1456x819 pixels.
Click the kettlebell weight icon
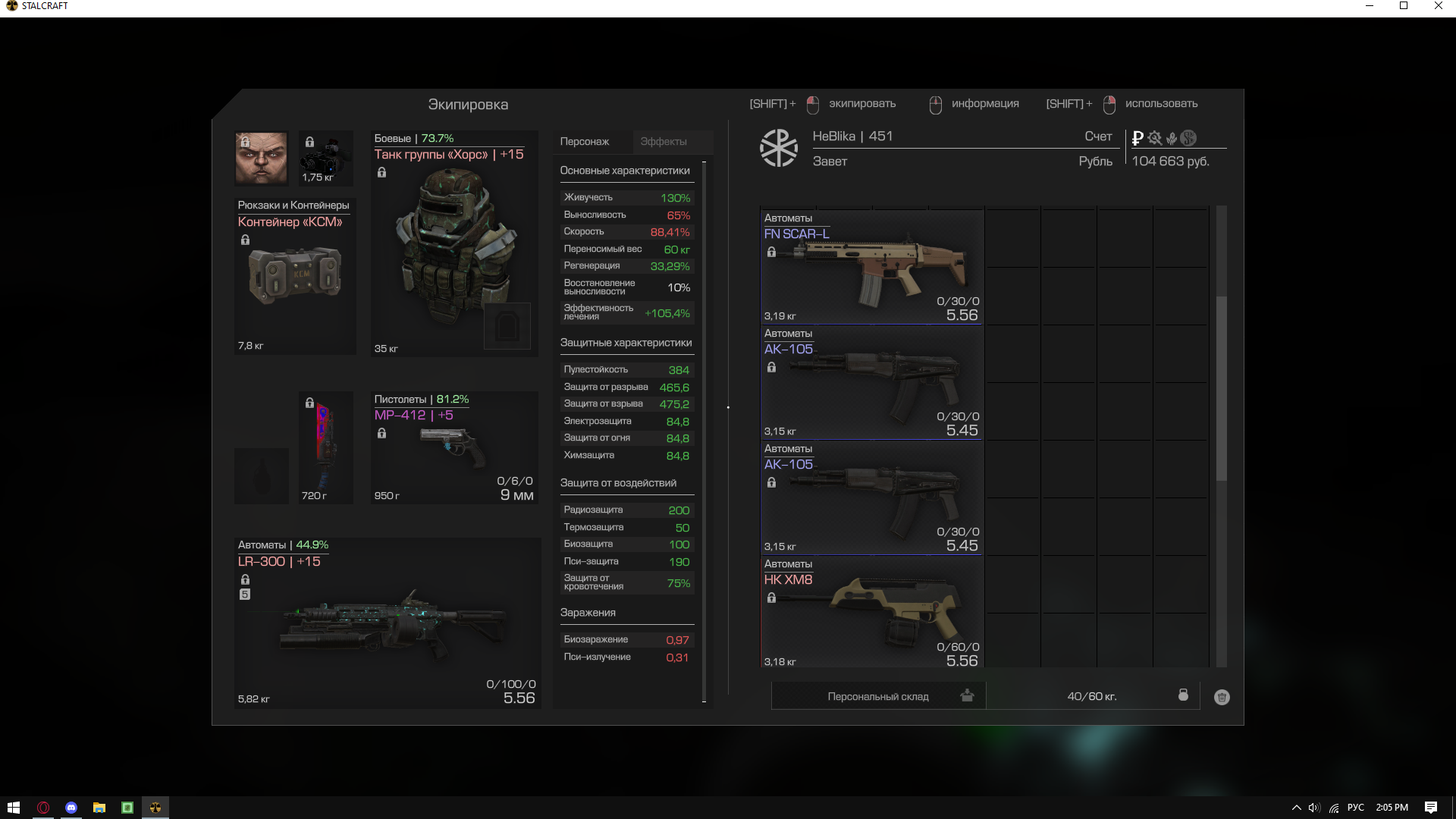click(1183, 695)
